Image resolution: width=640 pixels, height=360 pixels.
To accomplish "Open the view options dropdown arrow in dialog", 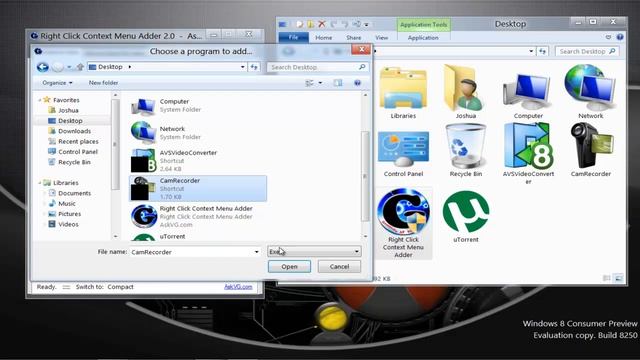I will pyautogui.click(x=320, y=83).
